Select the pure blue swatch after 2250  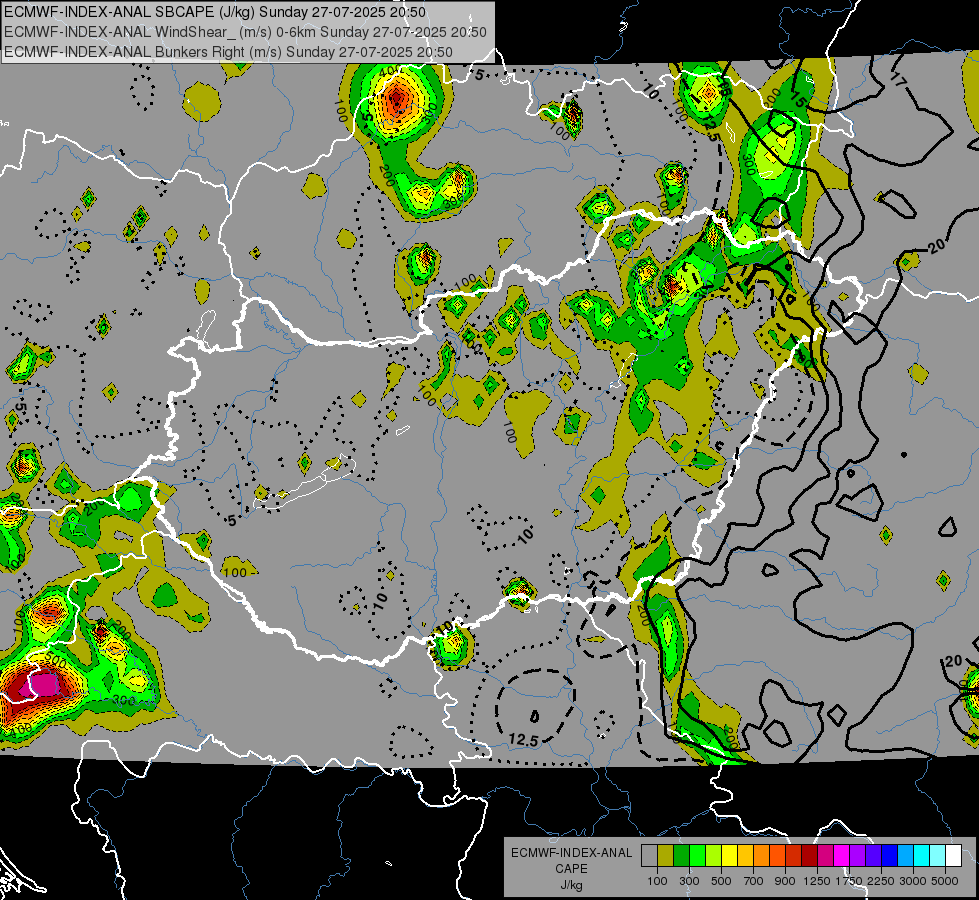[x=890, y=856]
